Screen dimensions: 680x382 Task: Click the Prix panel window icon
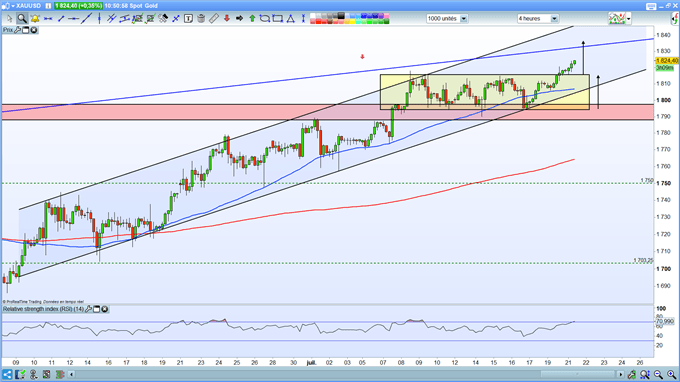(x=26, y=30)
